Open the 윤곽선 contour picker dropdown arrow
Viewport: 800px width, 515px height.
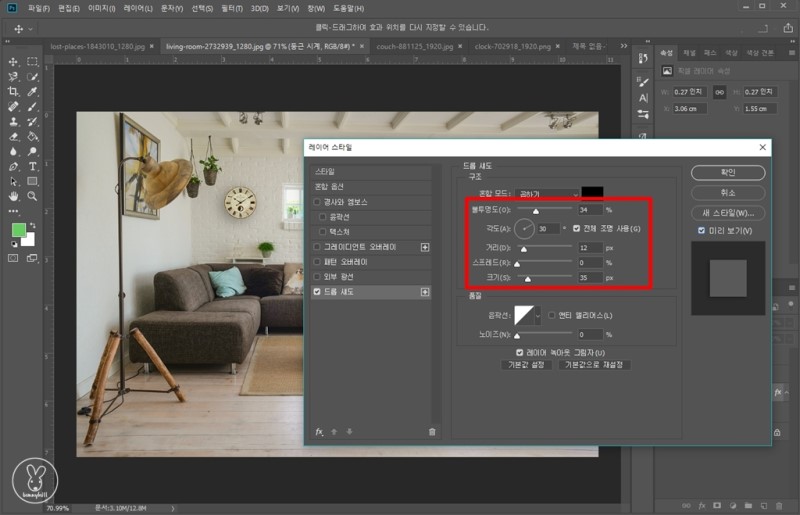[539, 316]
